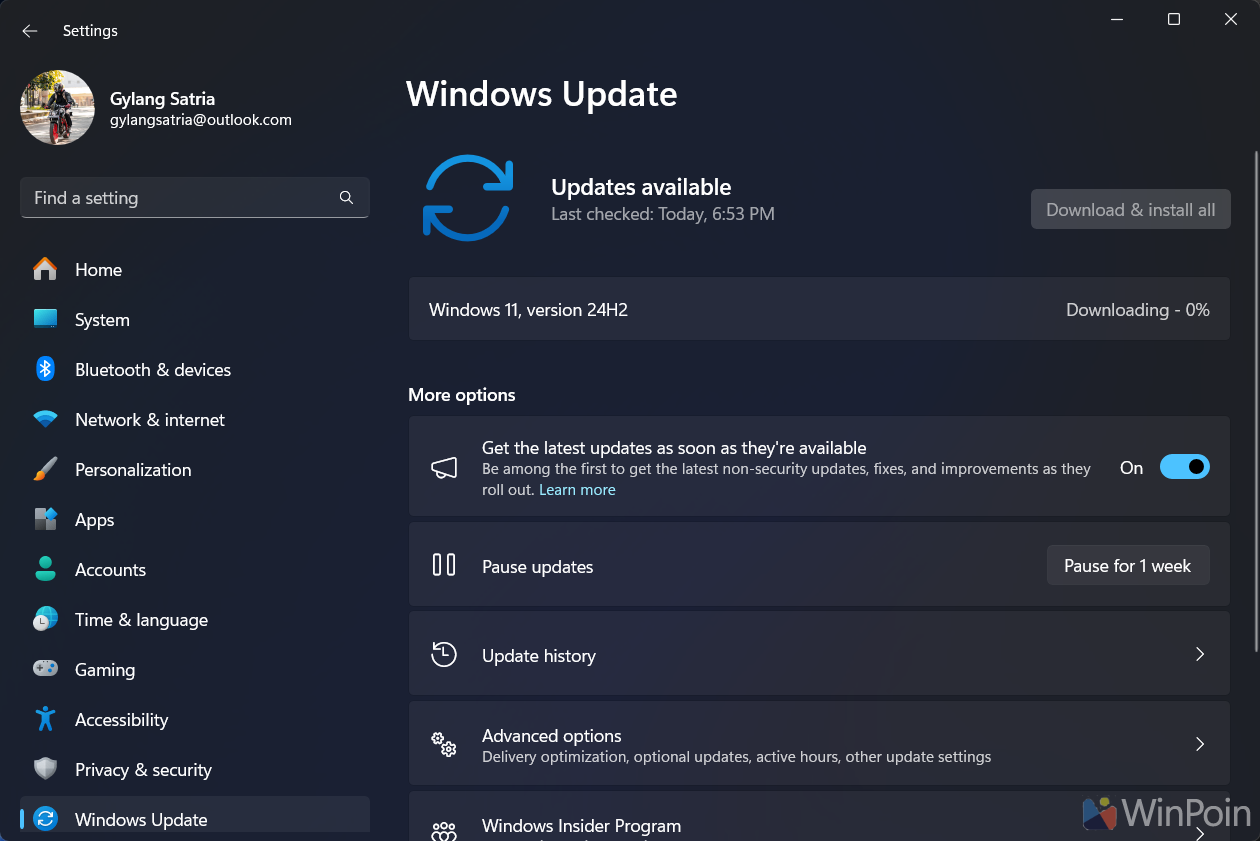Click the Windows Insider Program icon
The height and width of the screenshot is (841, 1260).
[444, 831]
